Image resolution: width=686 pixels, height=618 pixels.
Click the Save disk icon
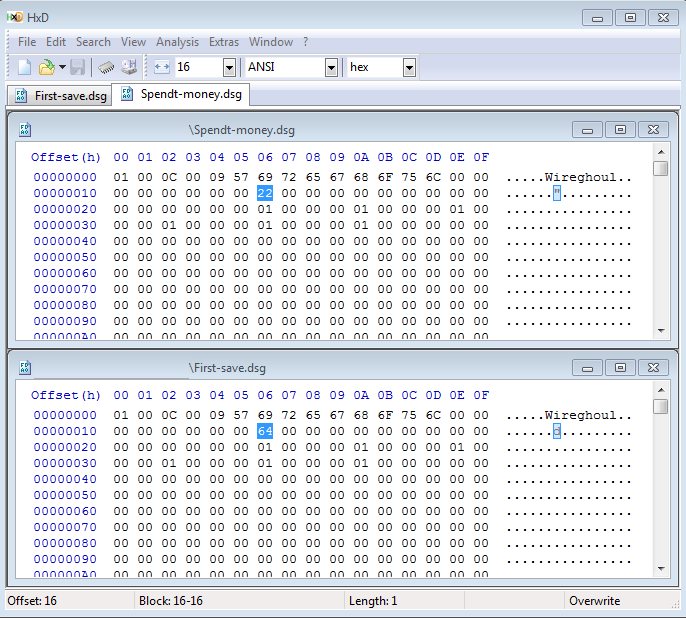point(77,67)
